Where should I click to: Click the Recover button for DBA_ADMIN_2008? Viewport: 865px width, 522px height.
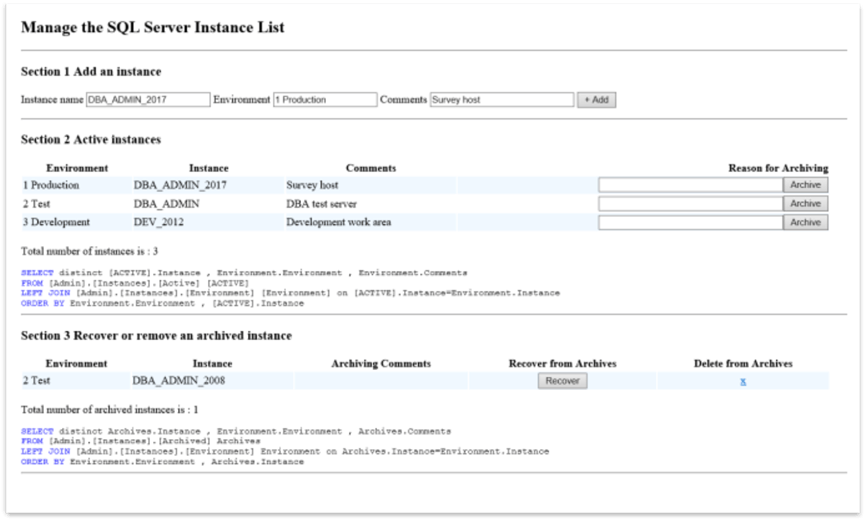(562, 381)
